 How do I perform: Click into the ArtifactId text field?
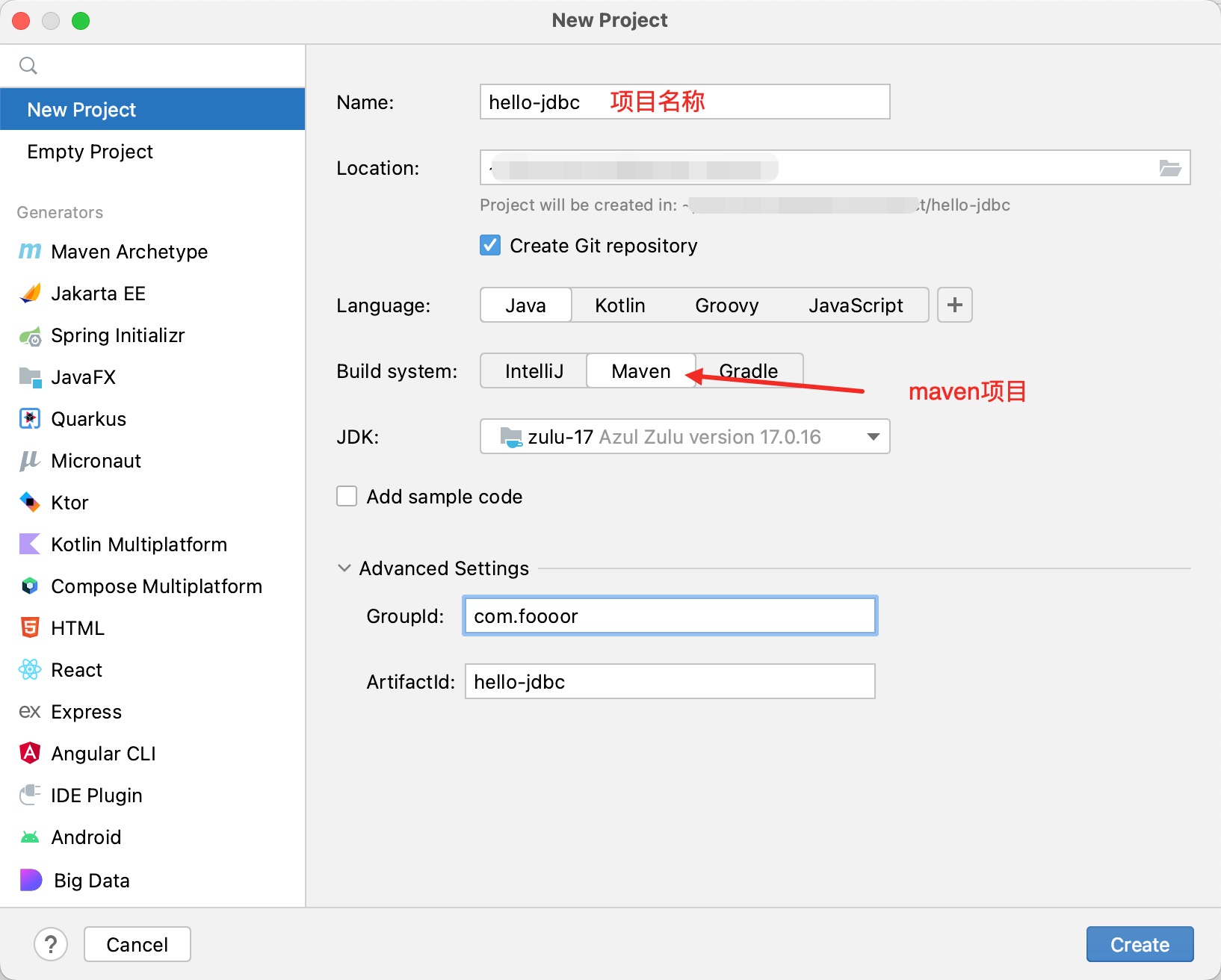[x=670, y=682]
